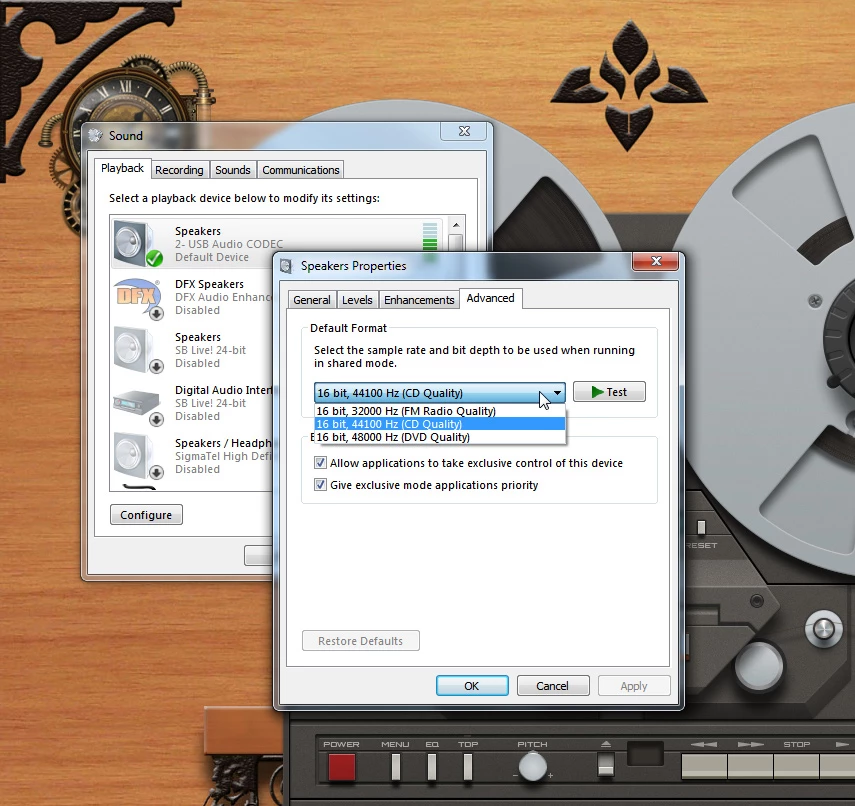Click the PITCH knob on the tape deck
Viewport: 855px width, 806px height.
coord(533,767)
